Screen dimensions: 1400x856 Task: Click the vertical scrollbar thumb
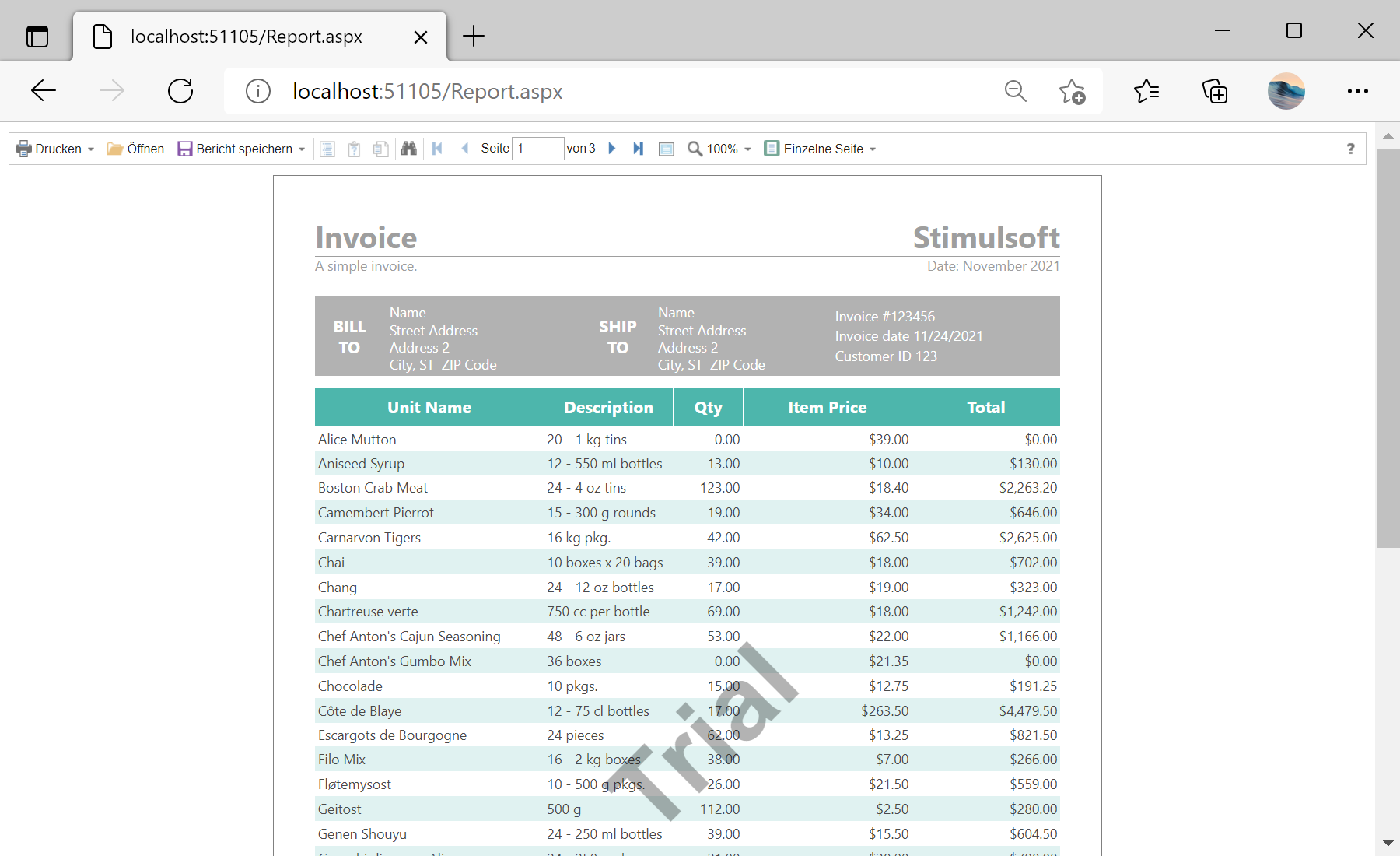coord(1388,348)
